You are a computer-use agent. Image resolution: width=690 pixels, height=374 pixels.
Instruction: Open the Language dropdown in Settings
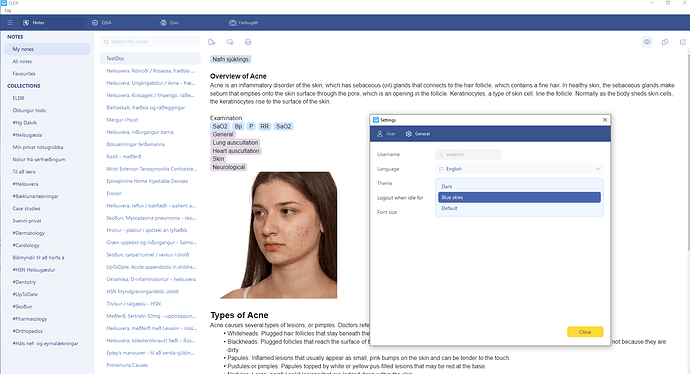tap(519, 169)
